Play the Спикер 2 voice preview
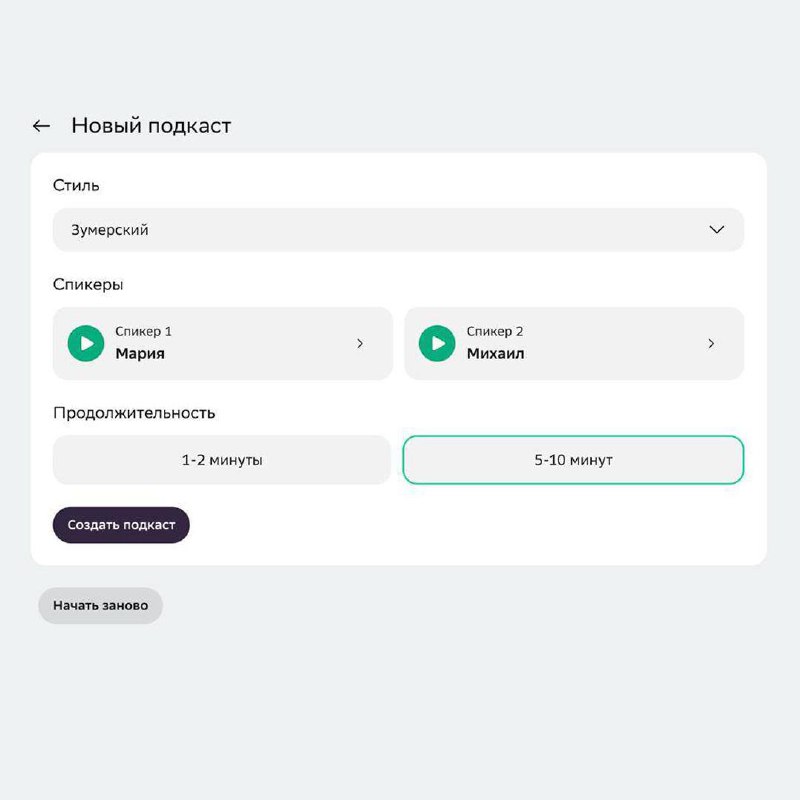 tap(437, 343)
